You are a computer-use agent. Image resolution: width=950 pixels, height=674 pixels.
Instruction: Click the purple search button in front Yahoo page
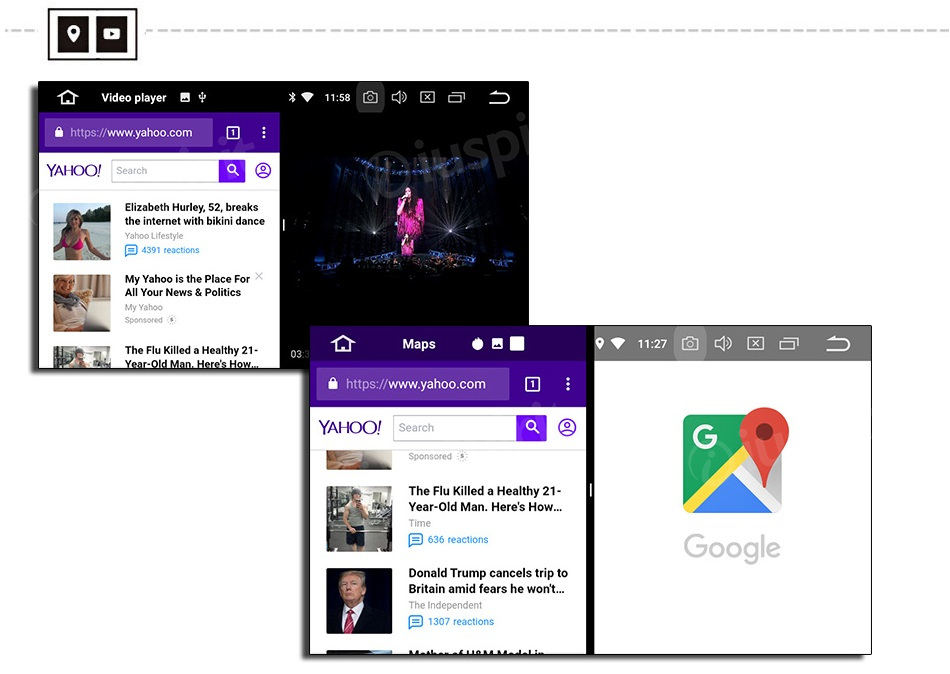532,428
